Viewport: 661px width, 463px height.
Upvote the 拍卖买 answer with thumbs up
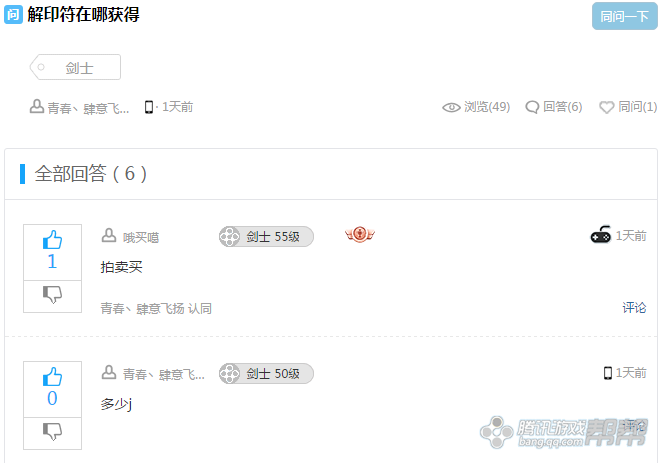pos(52,240)
